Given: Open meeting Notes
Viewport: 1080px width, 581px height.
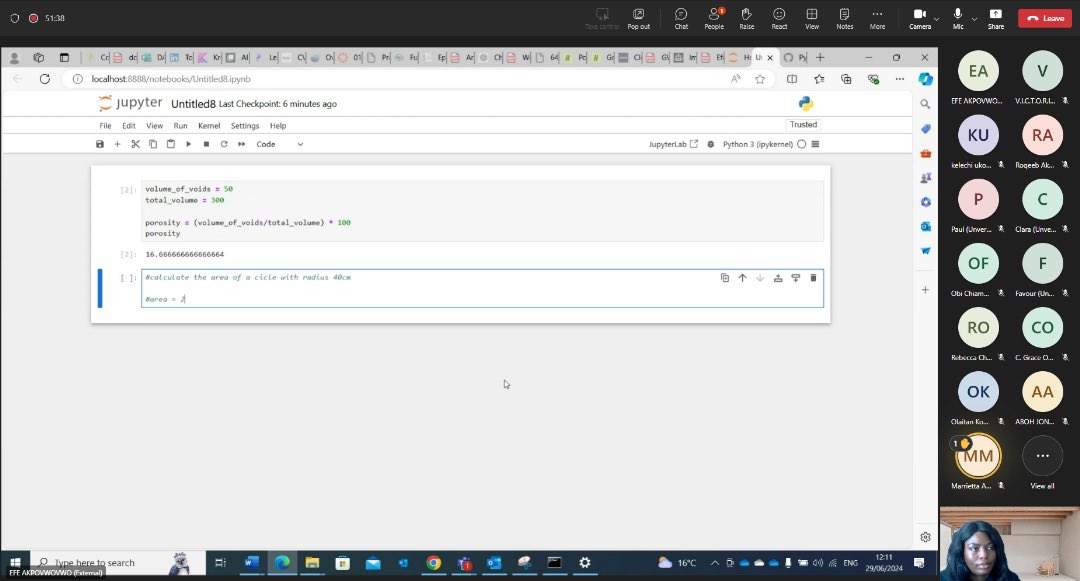Looking at the screenshot, I should [x=844, y=19].
